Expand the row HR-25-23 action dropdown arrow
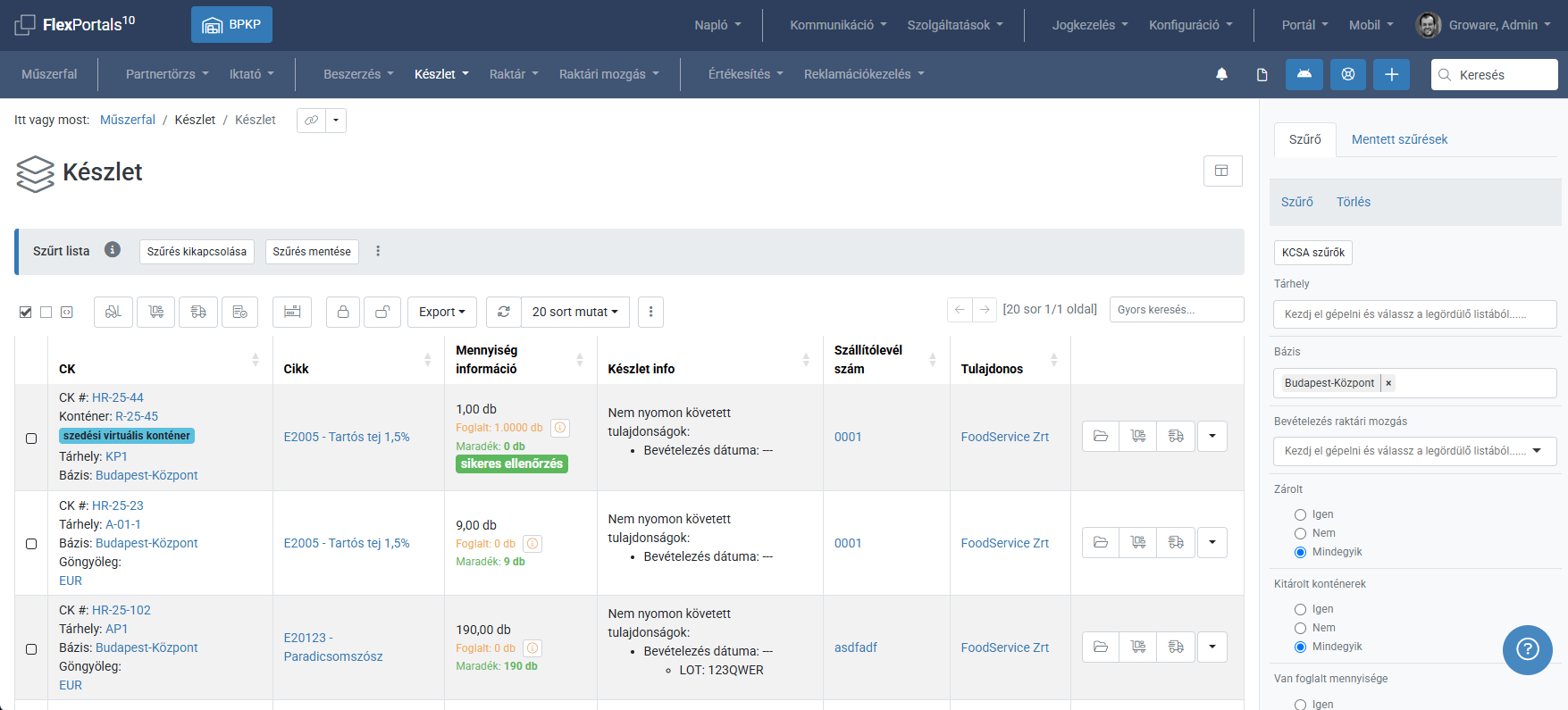The width and height of the screenshot is (1568, 710). point(1212,542)
